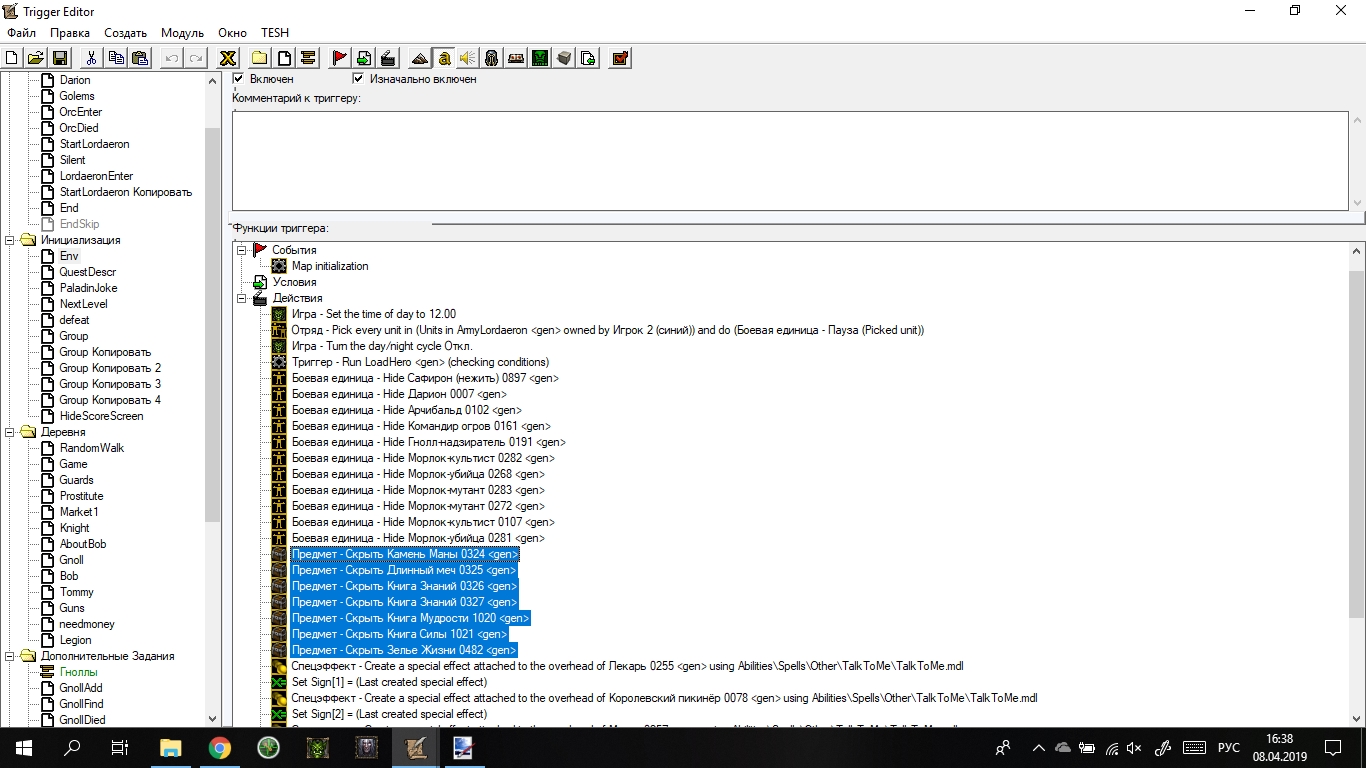Open the Object Editor helmet icon
Viewport: 1366px width, 768px height.
point(492,58)
